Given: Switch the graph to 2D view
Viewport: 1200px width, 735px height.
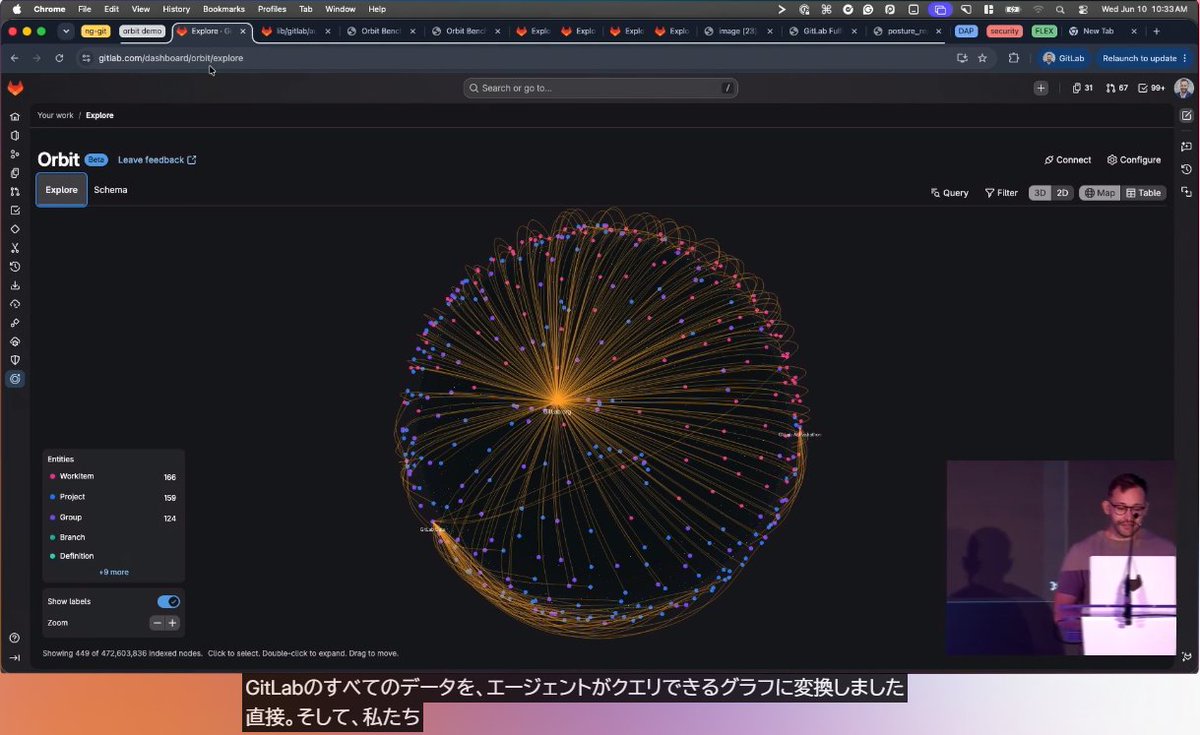Looking at the screenshot, I should click(x=1063, y=193).
